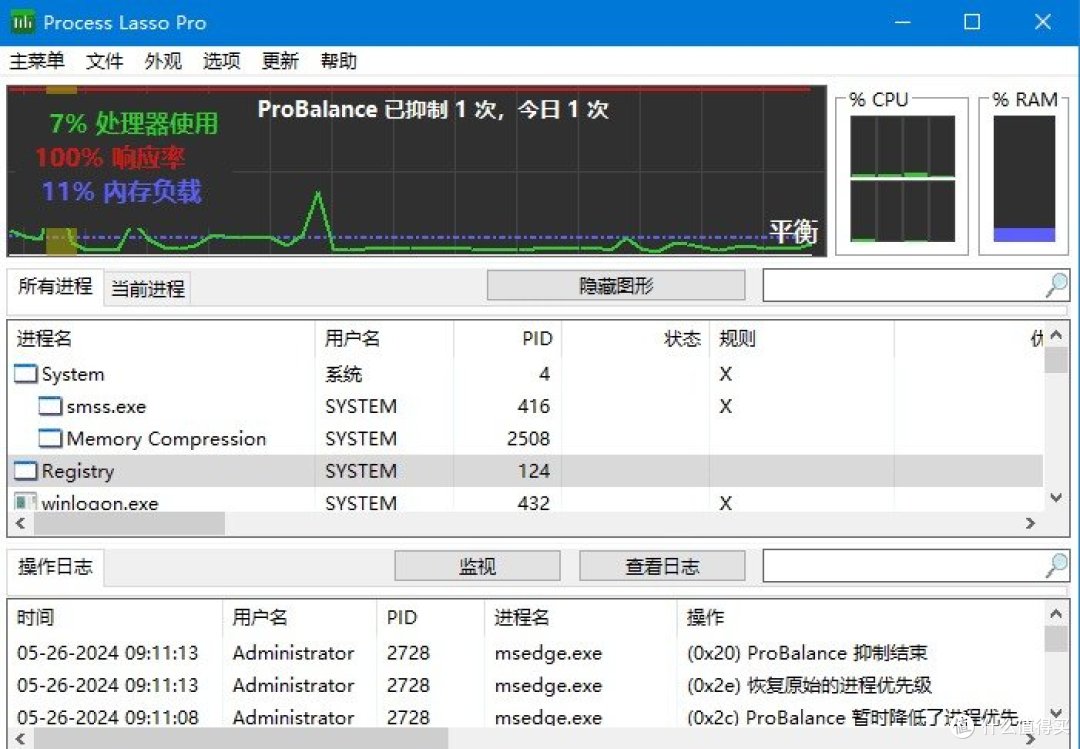
Task: Click the Process Lasso icon in the title bar
Action: click(21, 21)
